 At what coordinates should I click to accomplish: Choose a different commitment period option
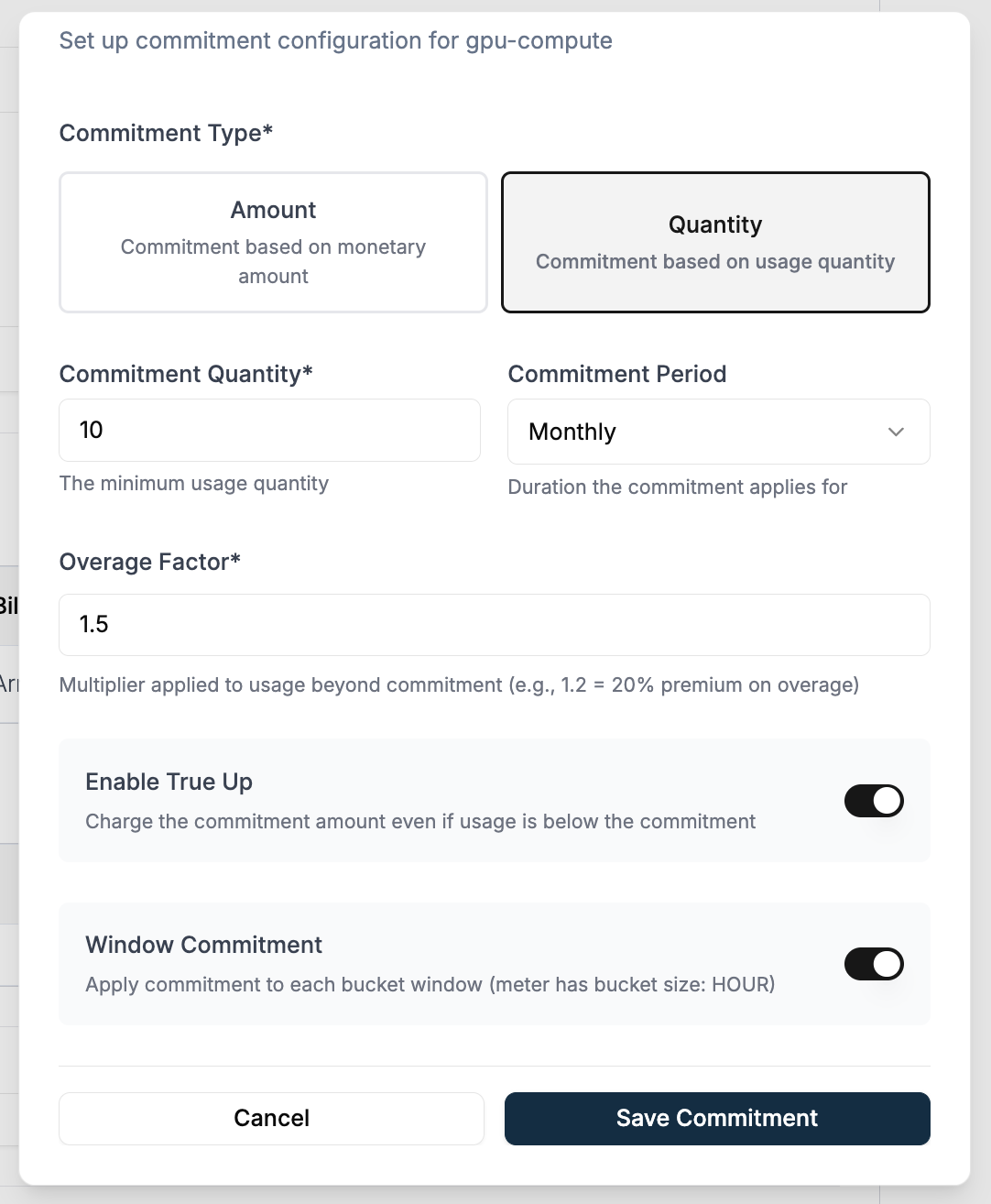[718, 432]
